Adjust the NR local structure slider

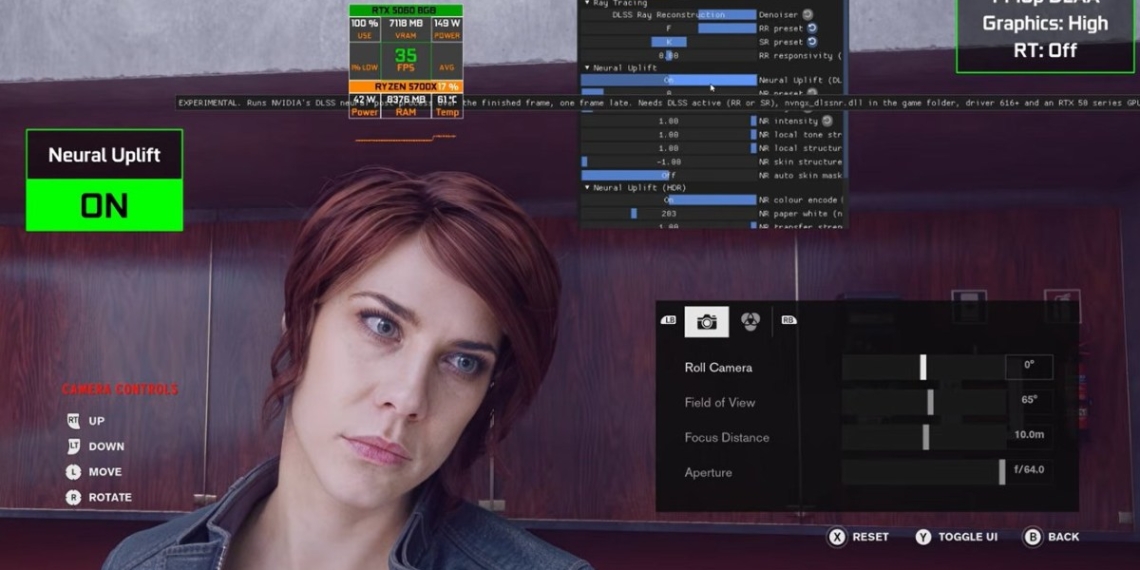click(x=668, y=148)
